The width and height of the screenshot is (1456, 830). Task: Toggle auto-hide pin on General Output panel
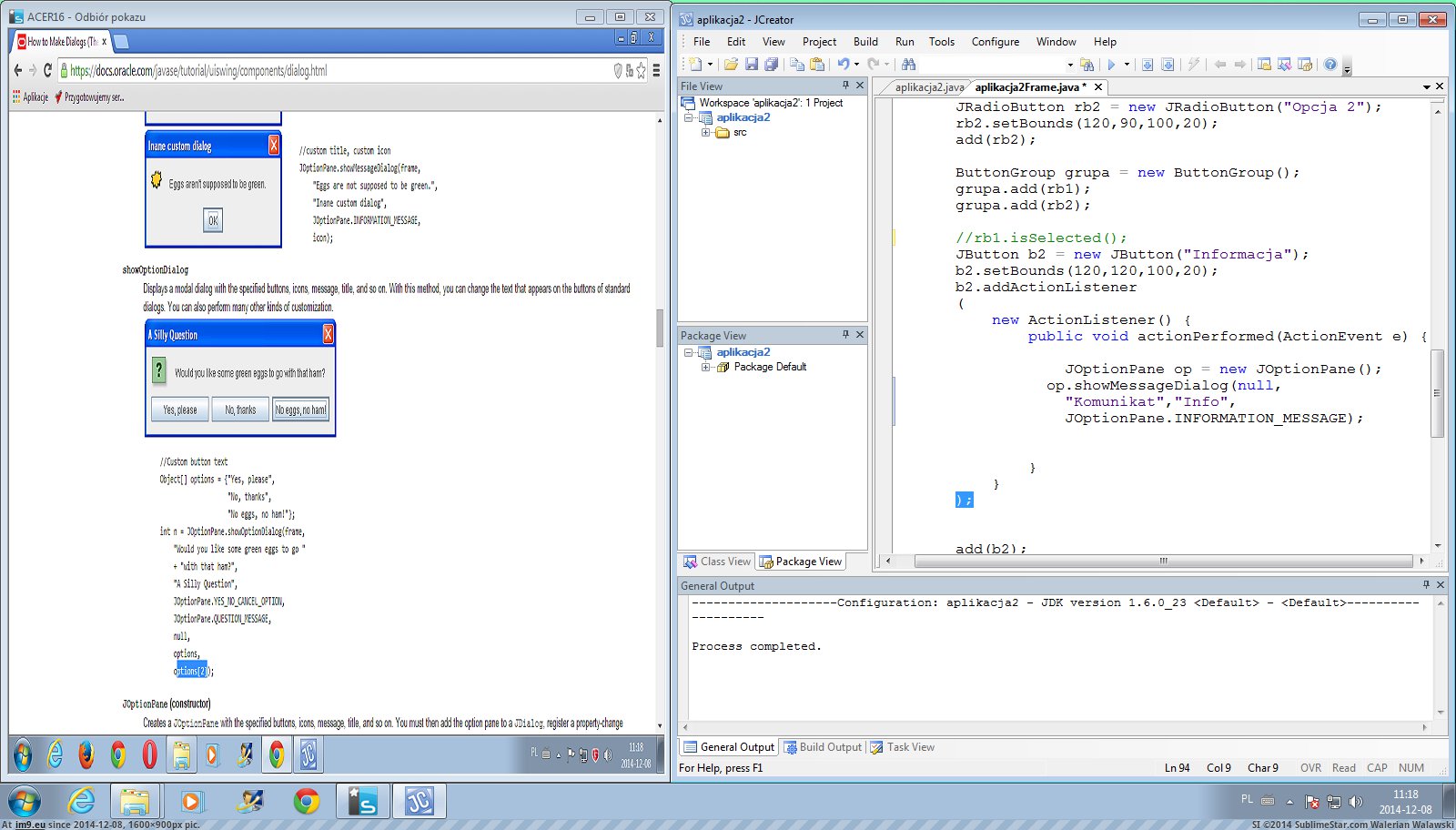[1426, 585]
